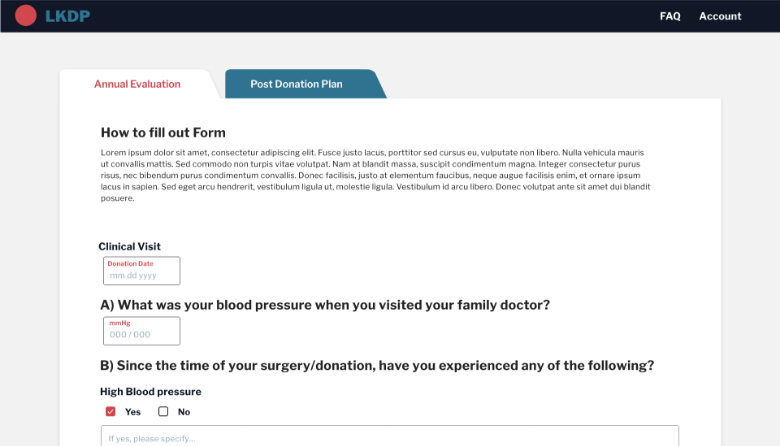Click question B about surgery/donation
The width and height of the screenshot is (780, 446).
click(377, 365)
